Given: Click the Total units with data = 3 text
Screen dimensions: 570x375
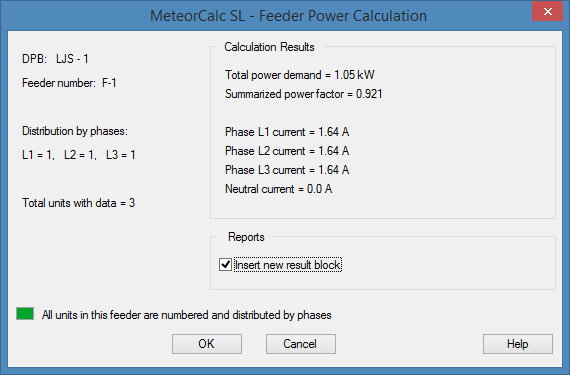Looking at the screenshot, I should [79, 203].
